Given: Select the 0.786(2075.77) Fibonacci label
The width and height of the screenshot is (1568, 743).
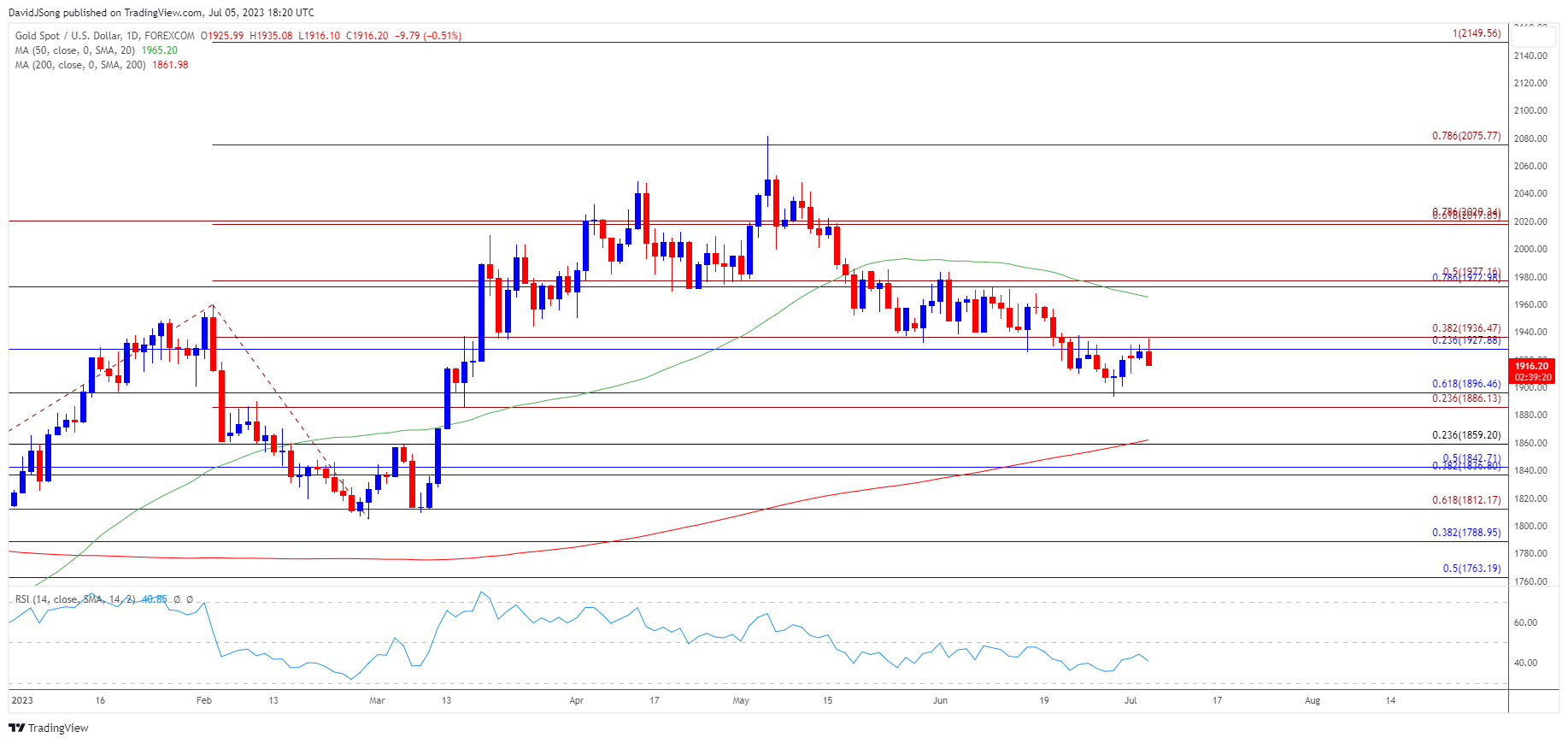Looking at the screenshot, I should (1466, 136).
